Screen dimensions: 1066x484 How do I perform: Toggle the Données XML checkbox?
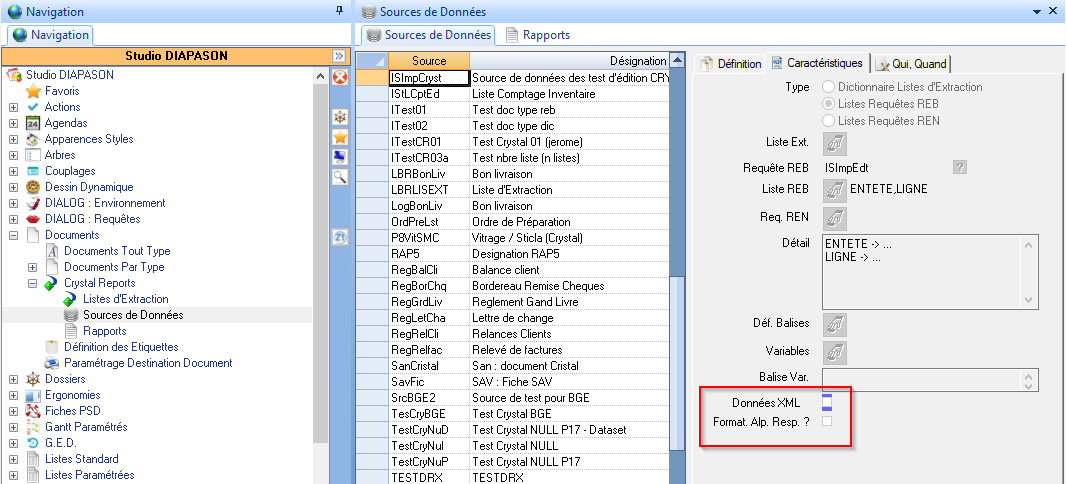(827, 402)
